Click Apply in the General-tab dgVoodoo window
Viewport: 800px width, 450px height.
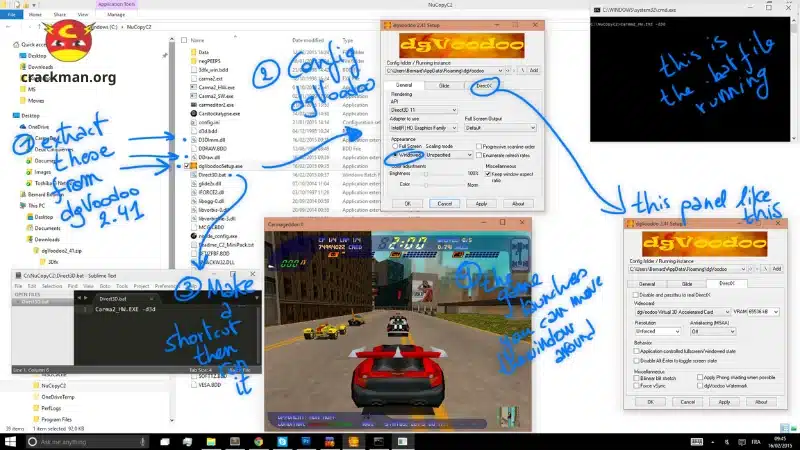[x=481, y=204]
